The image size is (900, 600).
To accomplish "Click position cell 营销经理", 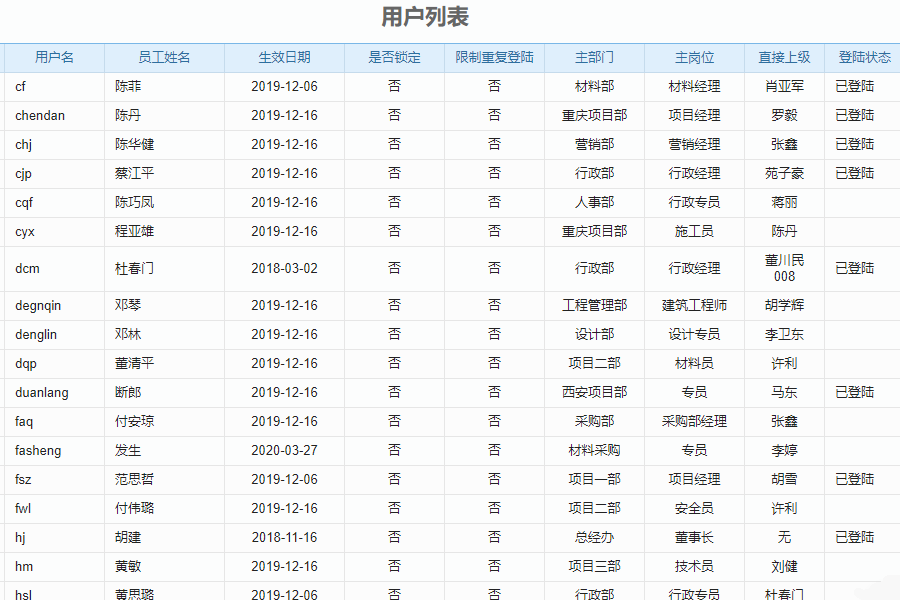I will (695, 145).
